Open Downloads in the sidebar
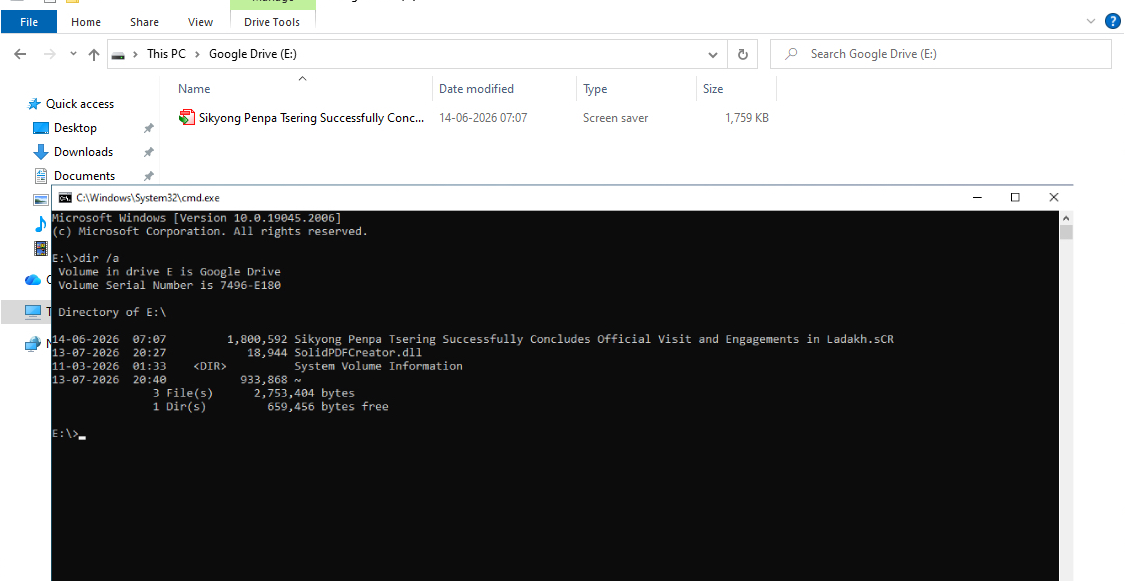This screenshot has height=581, width=1125. [x=83, y=151]
